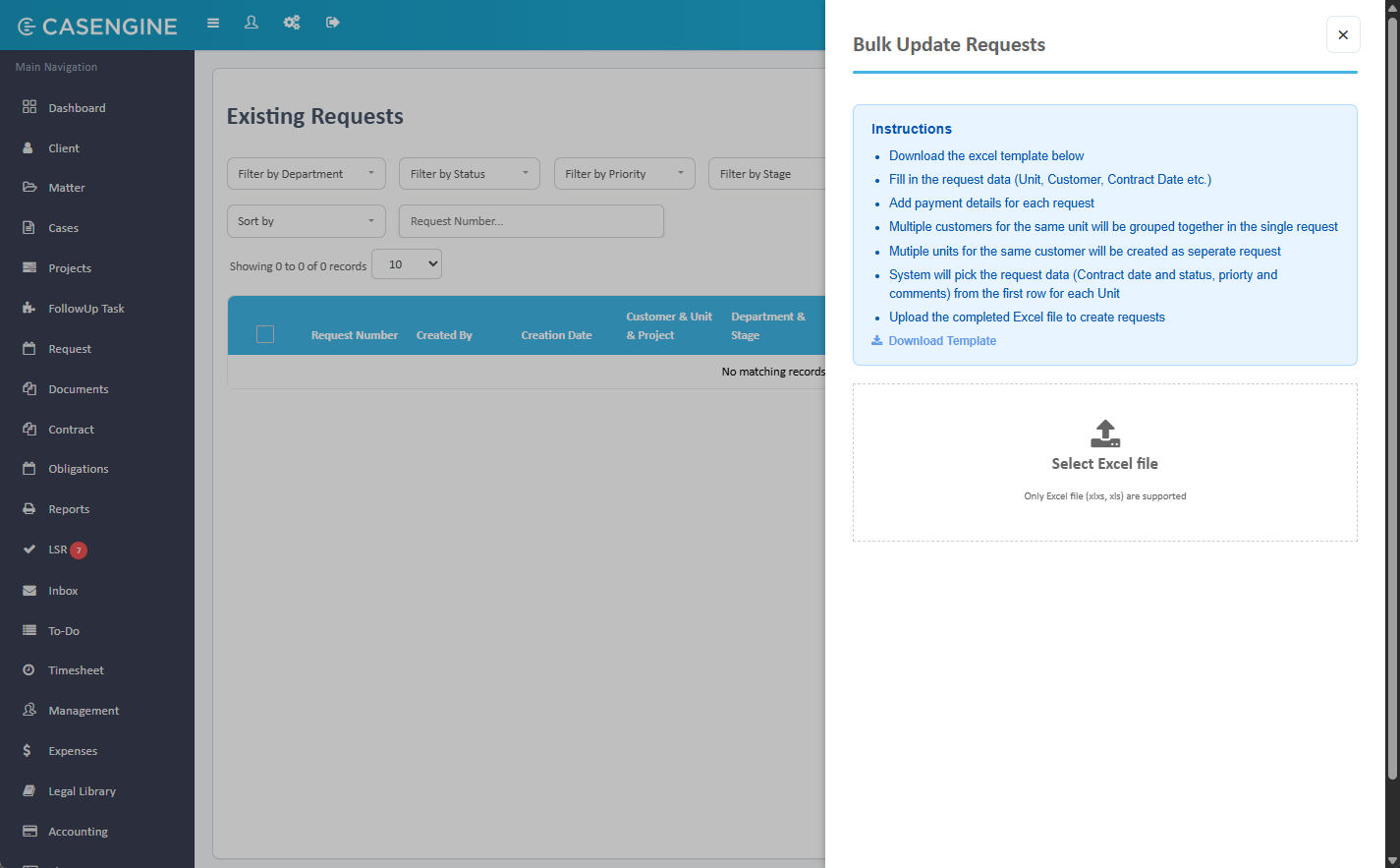The height and width of the screenshot is (868, 1400).
Task: Click the Customer & Unit & Project header
Action: click(x=669, y=325)
